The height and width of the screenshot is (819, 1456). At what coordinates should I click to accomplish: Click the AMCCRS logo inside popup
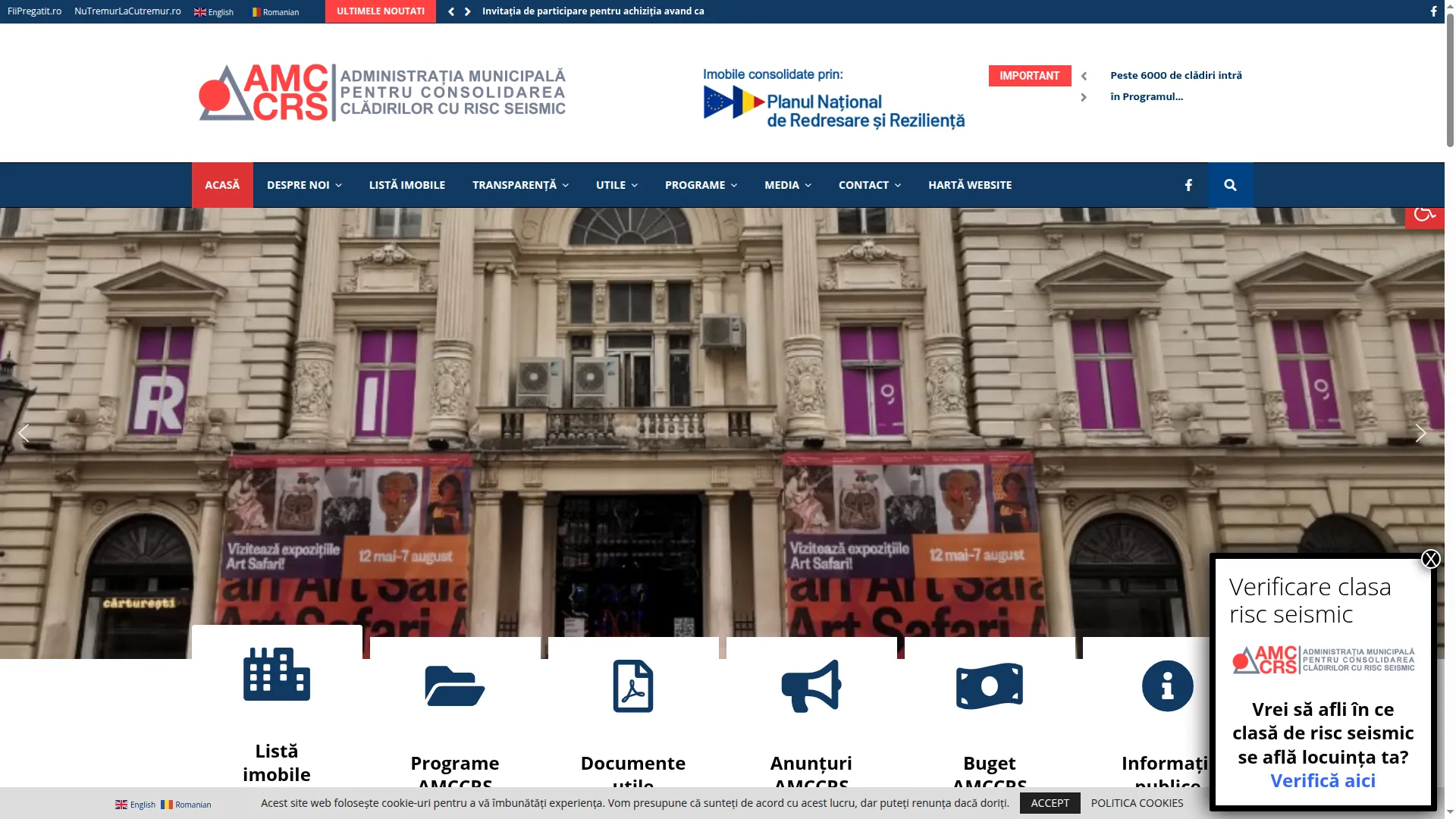tap(1323, 660)
